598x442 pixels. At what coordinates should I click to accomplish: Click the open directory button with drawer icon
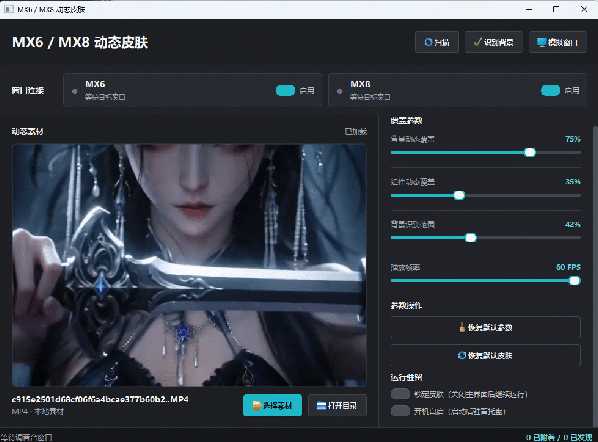[337, 405]
